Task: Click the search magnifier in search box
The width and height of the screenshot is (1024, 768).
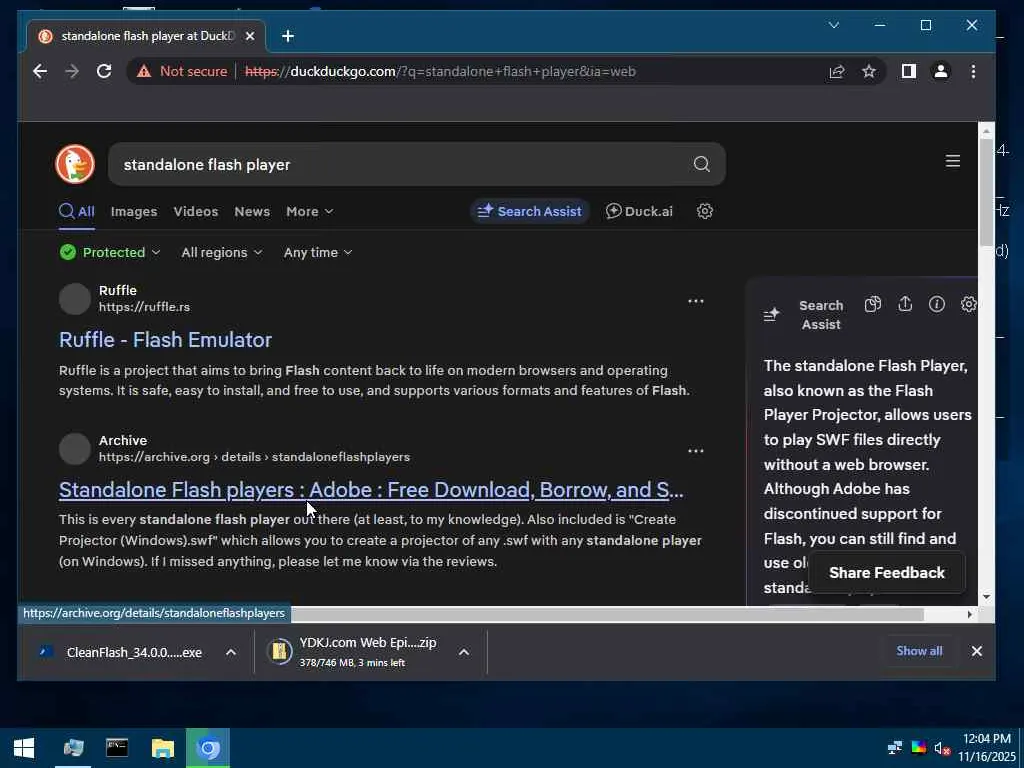Action: [701, 164]
